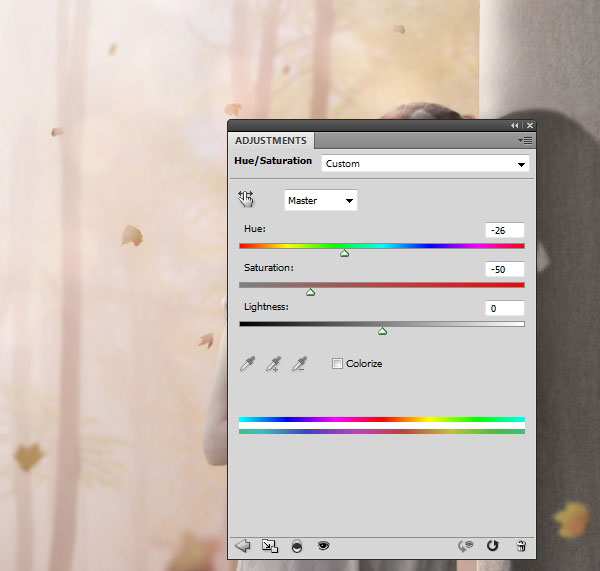Click the Hue: label
The image size is (600, 571).
coord(255,229)
